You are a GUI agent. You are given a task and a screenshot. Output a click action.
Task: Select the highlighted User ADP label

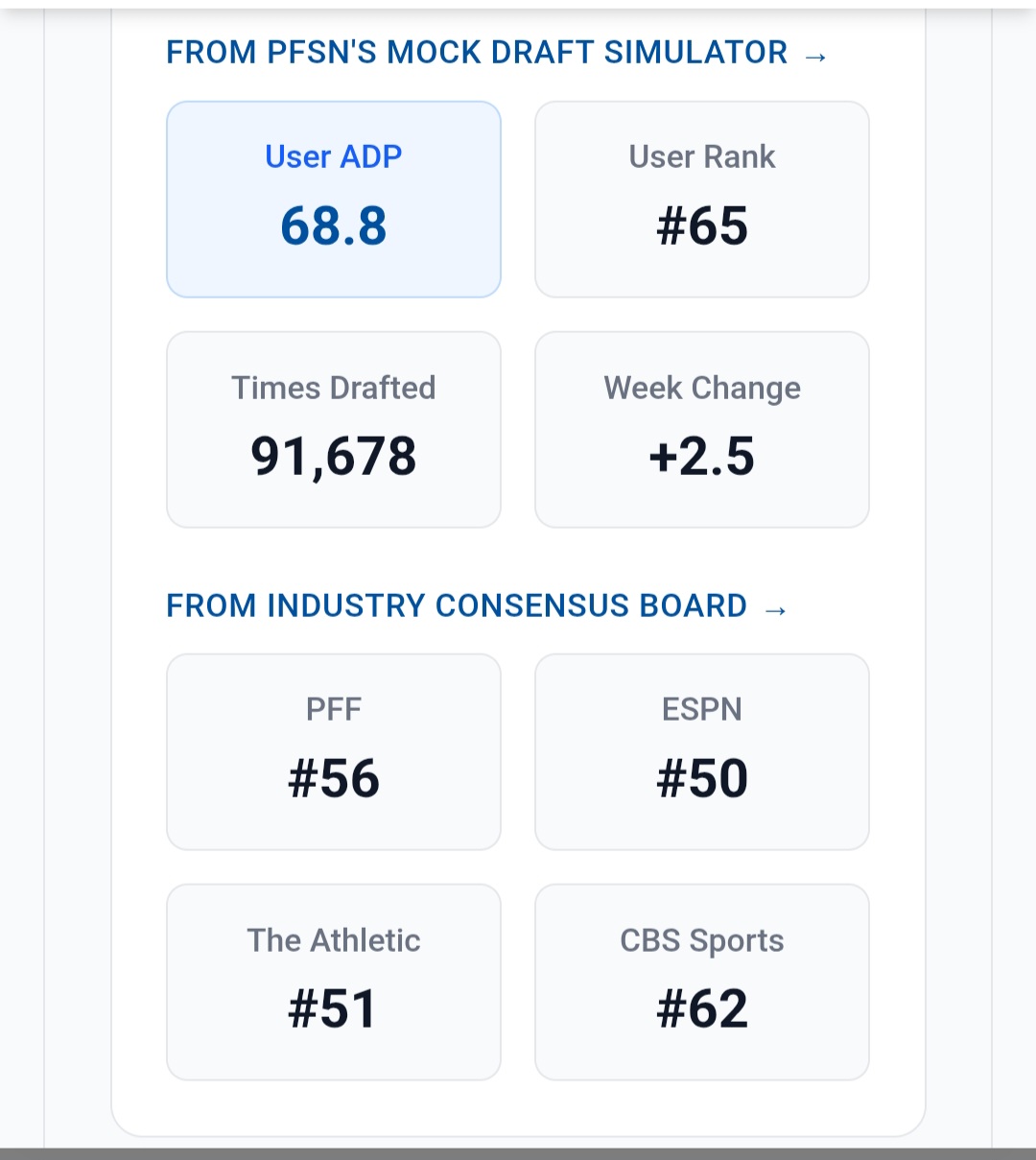[x=333, y=156]
